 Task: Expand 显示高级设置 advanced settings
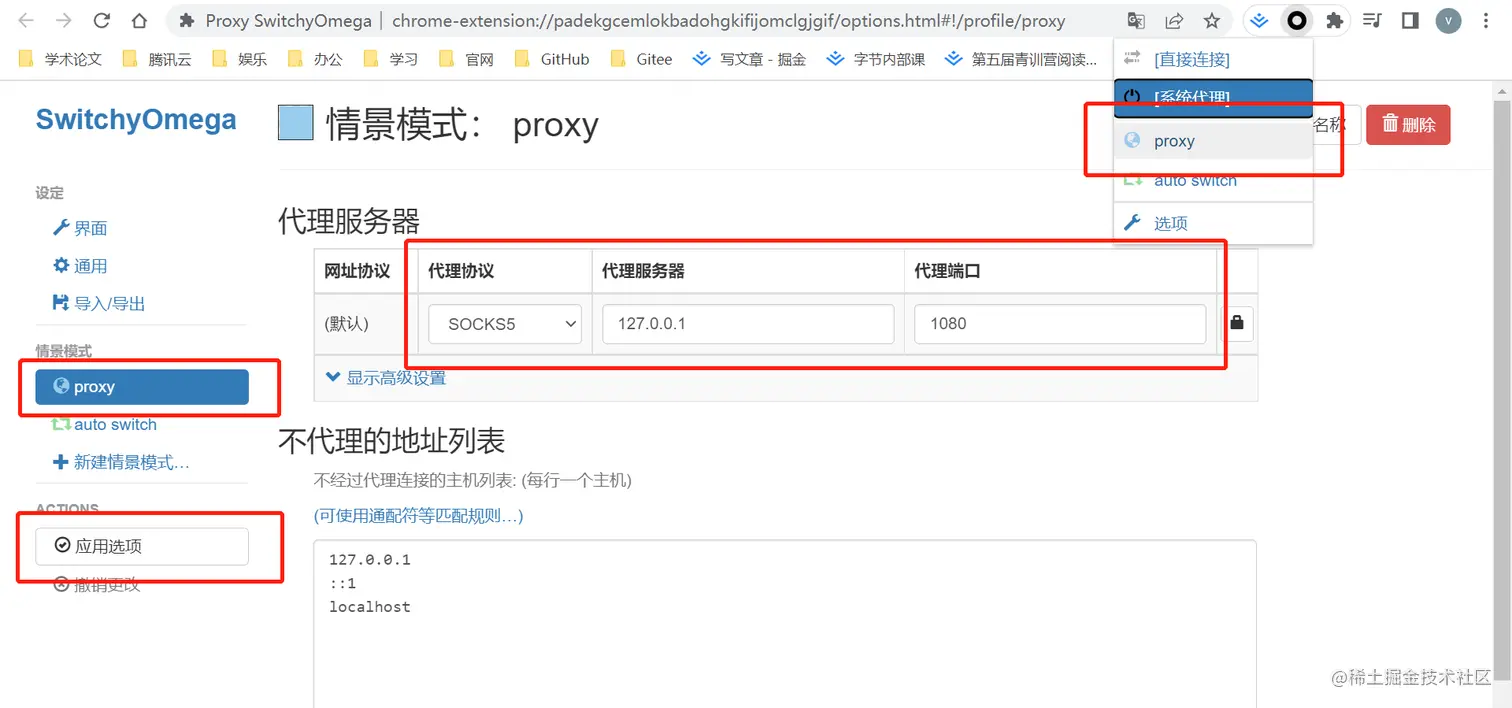(x=386, y=378)
